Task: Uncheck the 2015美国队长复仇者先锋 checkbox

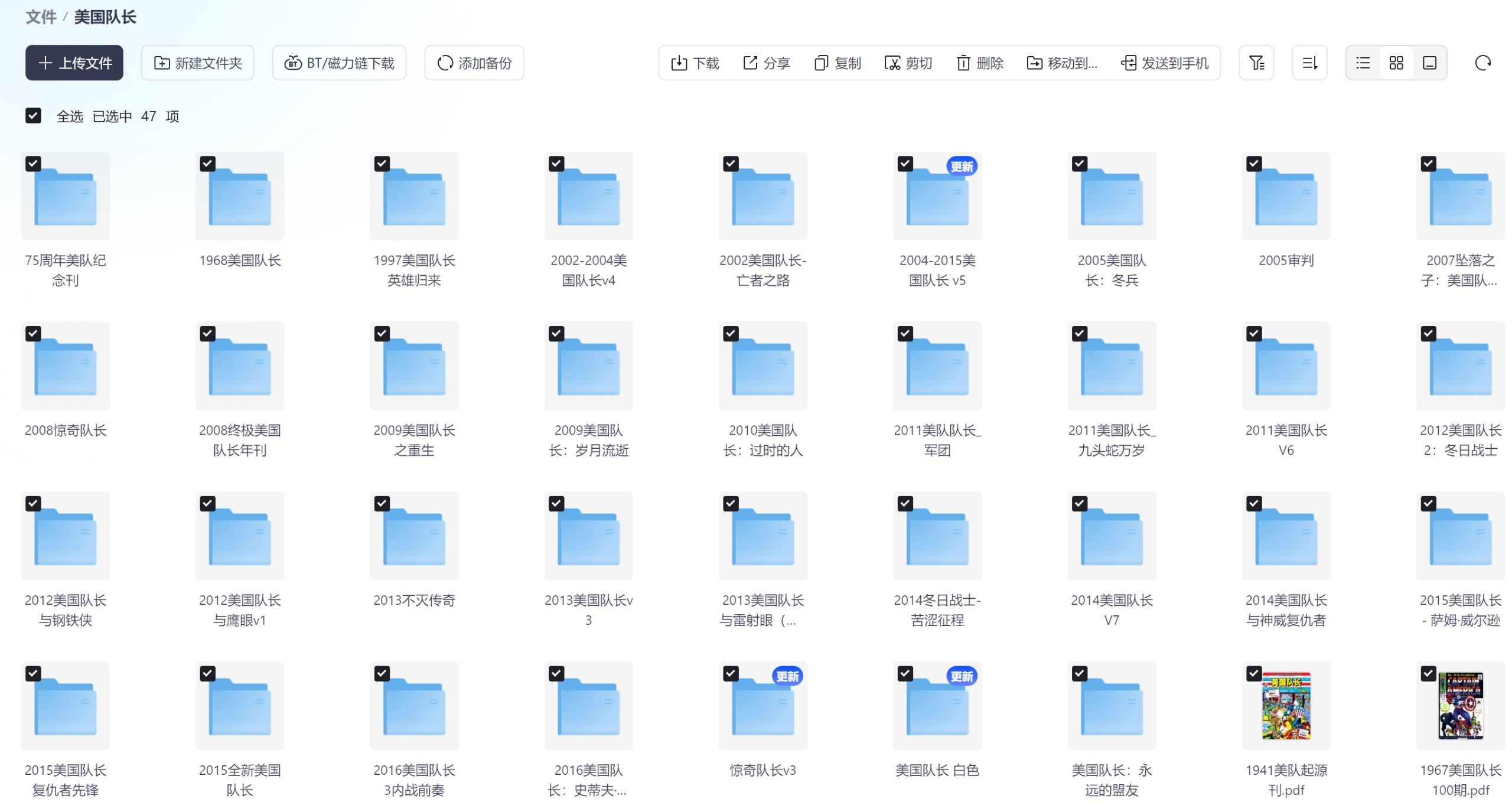Action: coord(33,673)
